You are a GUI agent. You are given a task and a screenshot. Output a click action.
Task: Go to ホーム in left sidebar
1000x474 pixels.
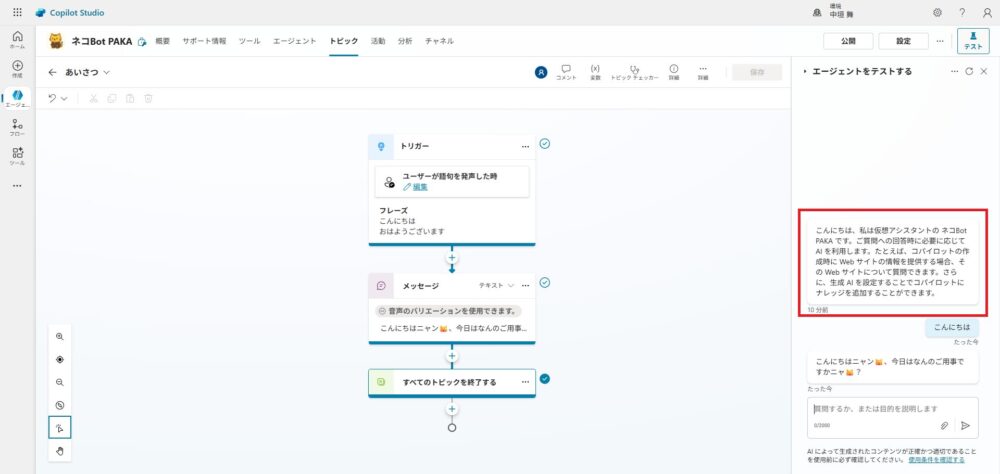coord(17,40)
